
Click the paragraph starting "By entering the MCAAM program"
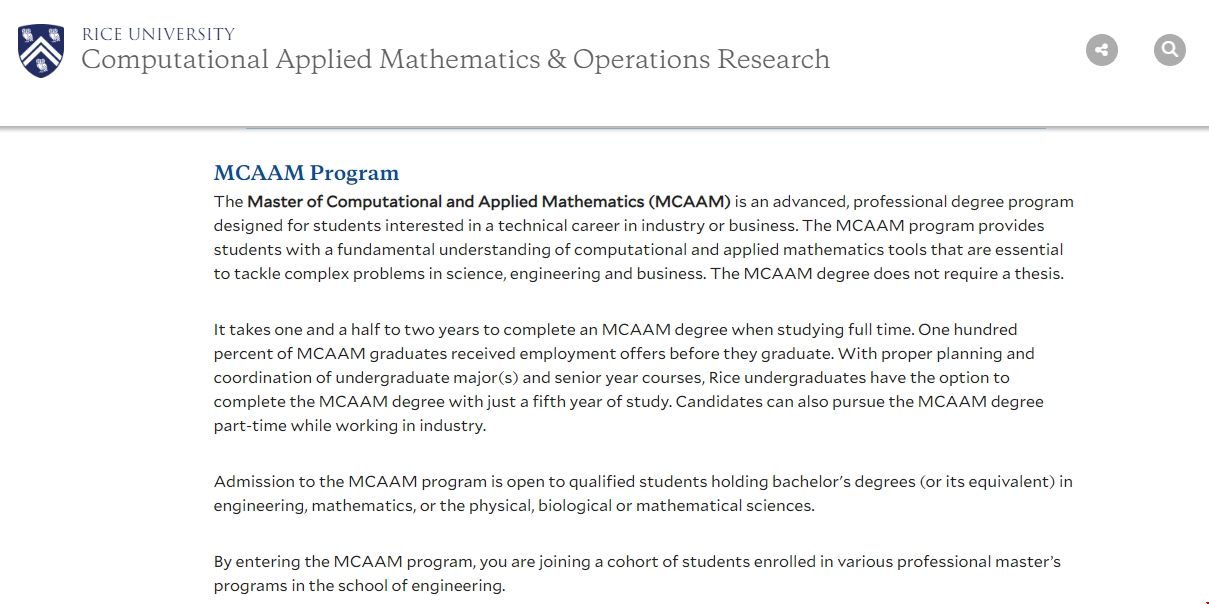pyautogui.click(x=637, y=573)
